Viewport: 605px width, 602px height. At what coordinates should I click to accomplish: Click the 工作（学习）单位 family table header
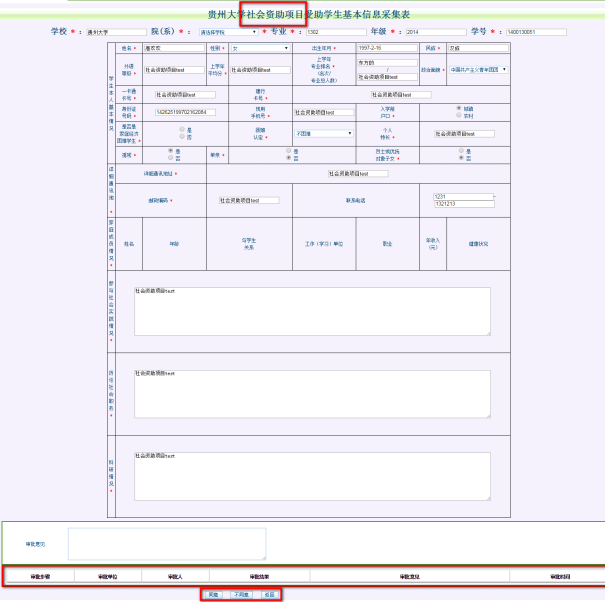pyautogui.click(x=324, y=244)
